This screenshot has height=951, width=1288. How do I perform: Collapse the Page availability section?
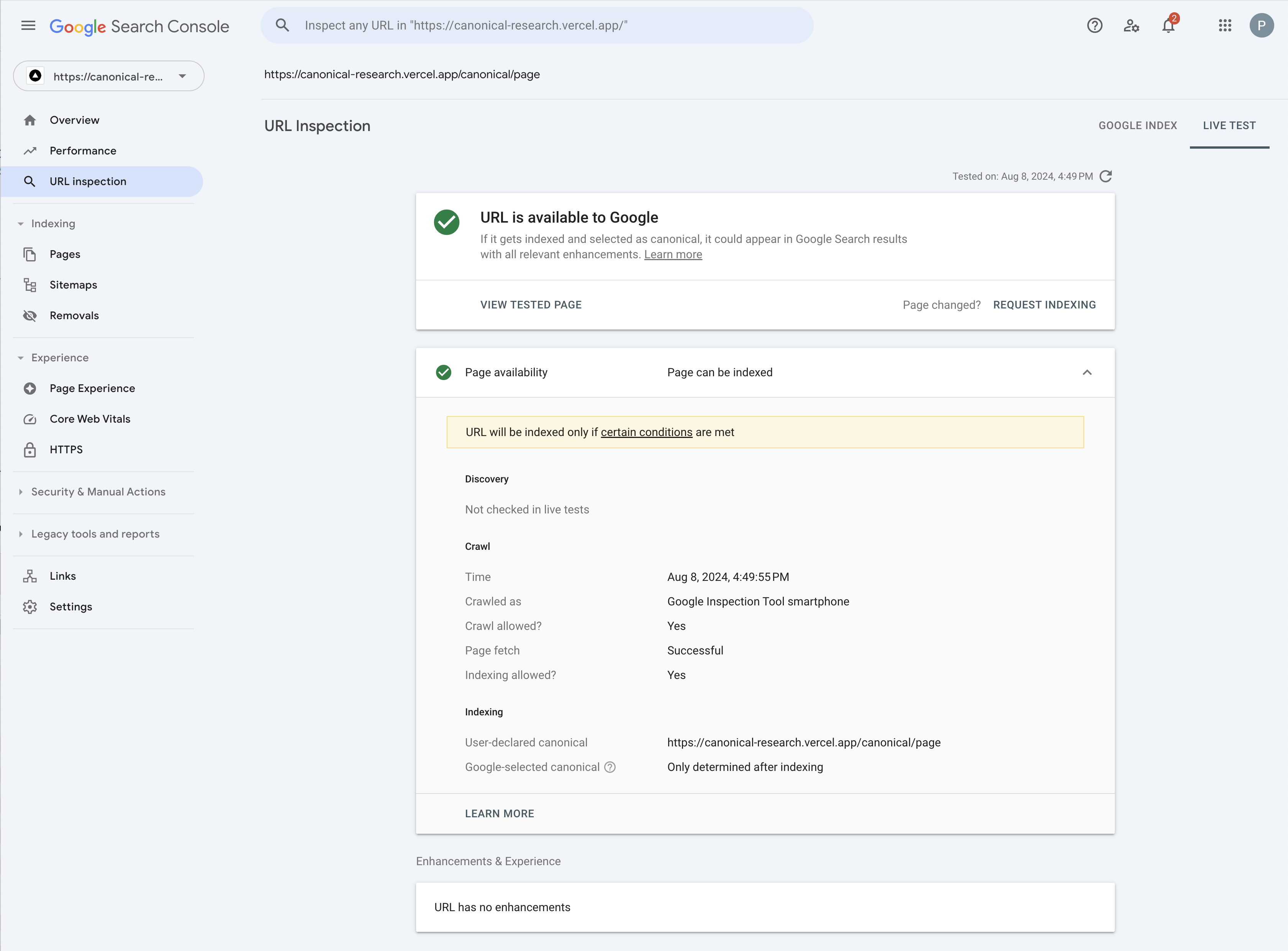pyautogui.click(x=1086, y=372)
